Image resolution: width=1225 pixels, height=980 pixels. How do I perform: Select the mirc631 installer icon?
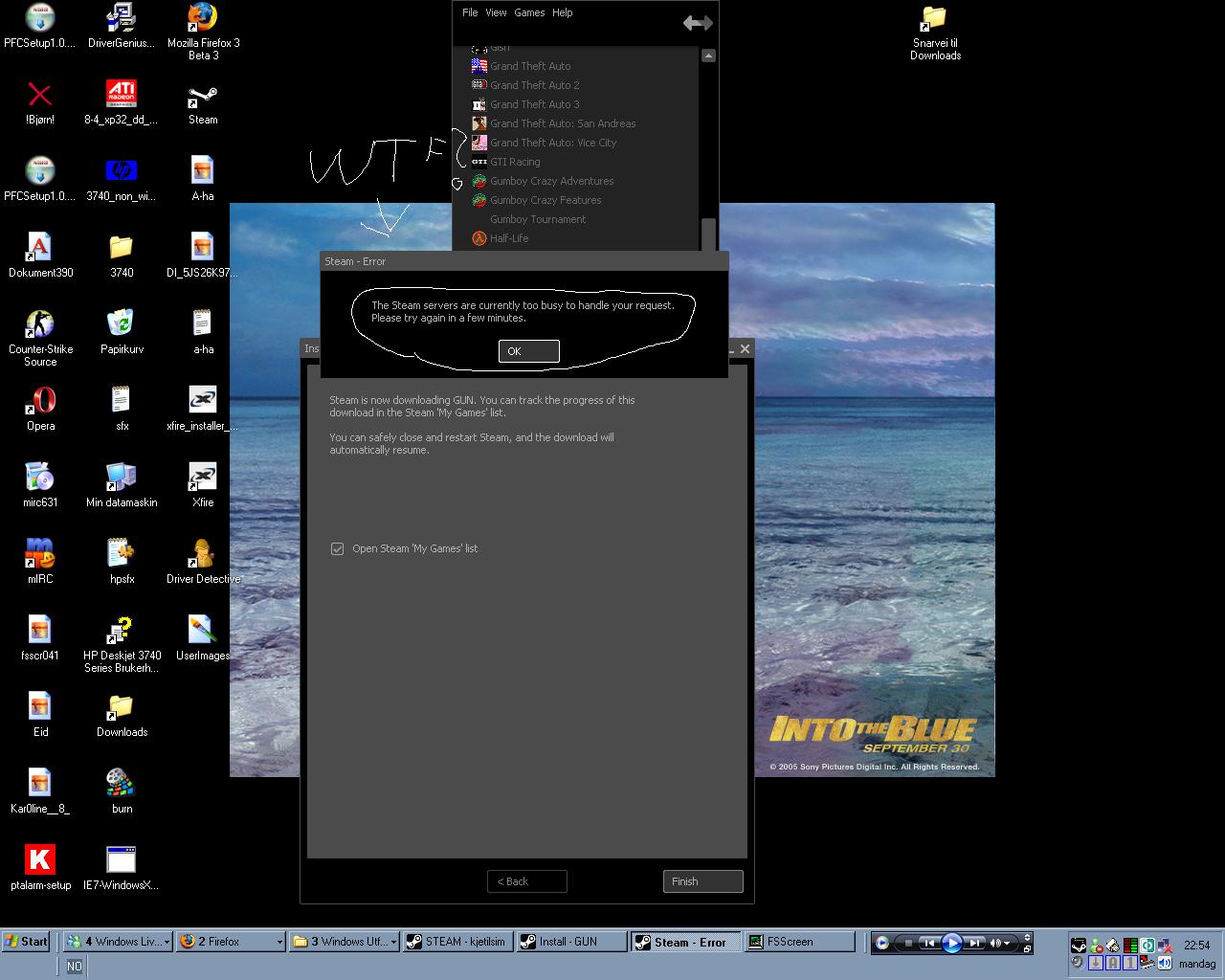click(x=40, y=485)
